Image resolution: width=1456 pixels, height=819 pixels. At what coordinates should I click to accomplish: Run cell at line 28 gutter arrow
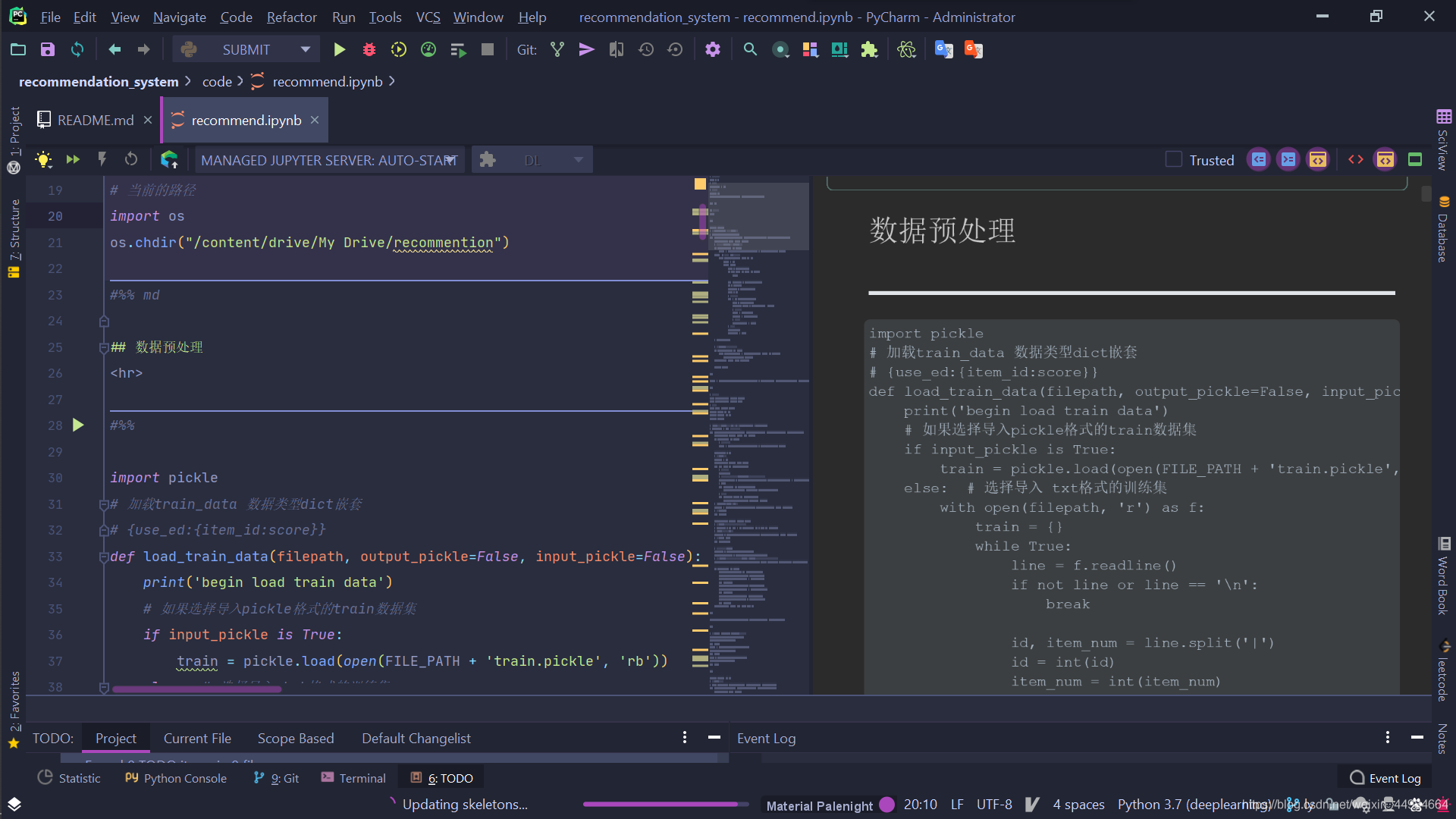[78, 425]
